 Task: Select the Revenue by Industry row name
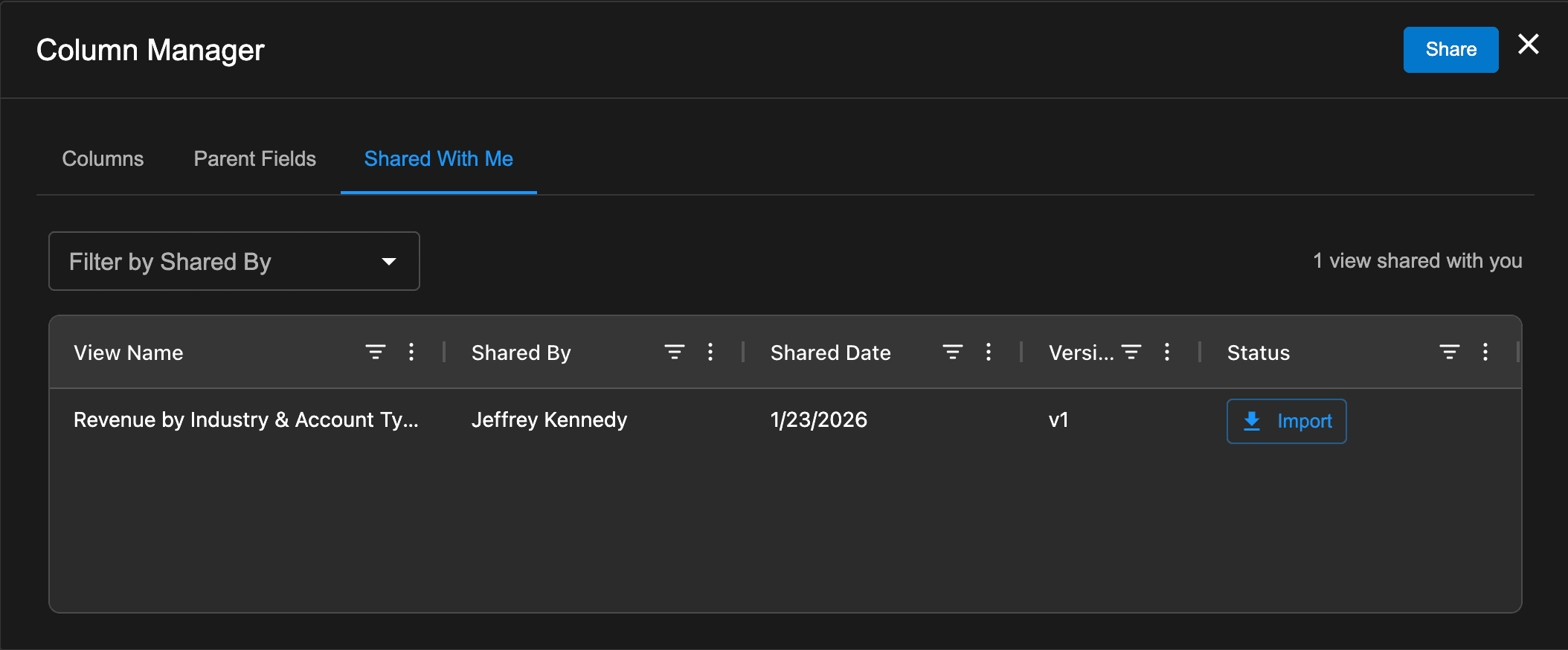click(245, 419)
